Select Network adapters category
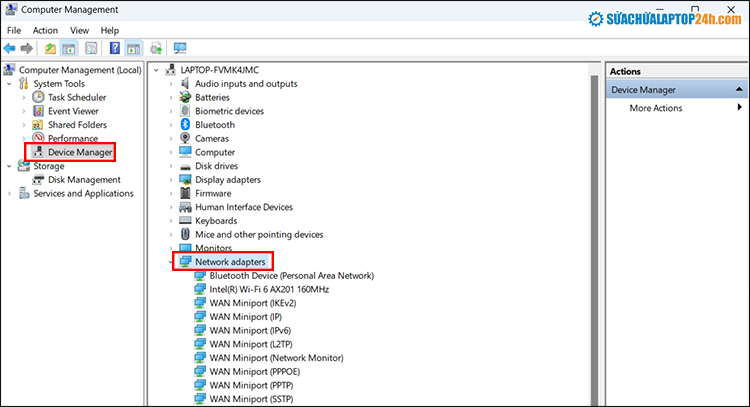 [230, 262]
